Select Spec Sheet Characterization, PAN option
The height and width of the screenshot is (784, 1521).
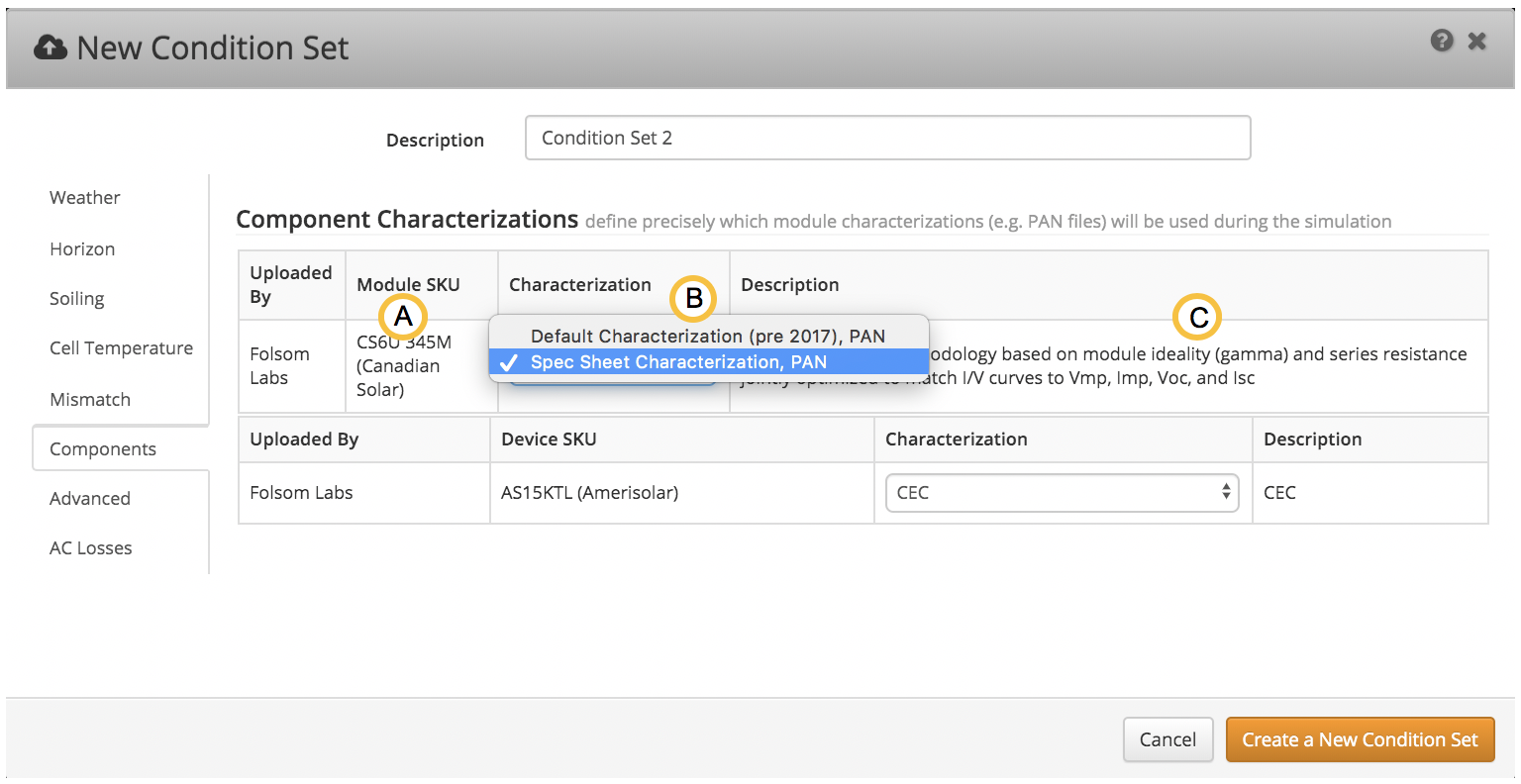[x=677, y=362]
